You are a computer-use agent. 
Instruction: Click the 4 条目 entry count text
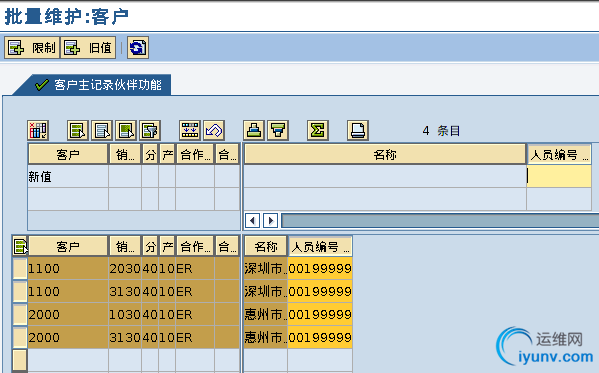click(x=441, y=131)
